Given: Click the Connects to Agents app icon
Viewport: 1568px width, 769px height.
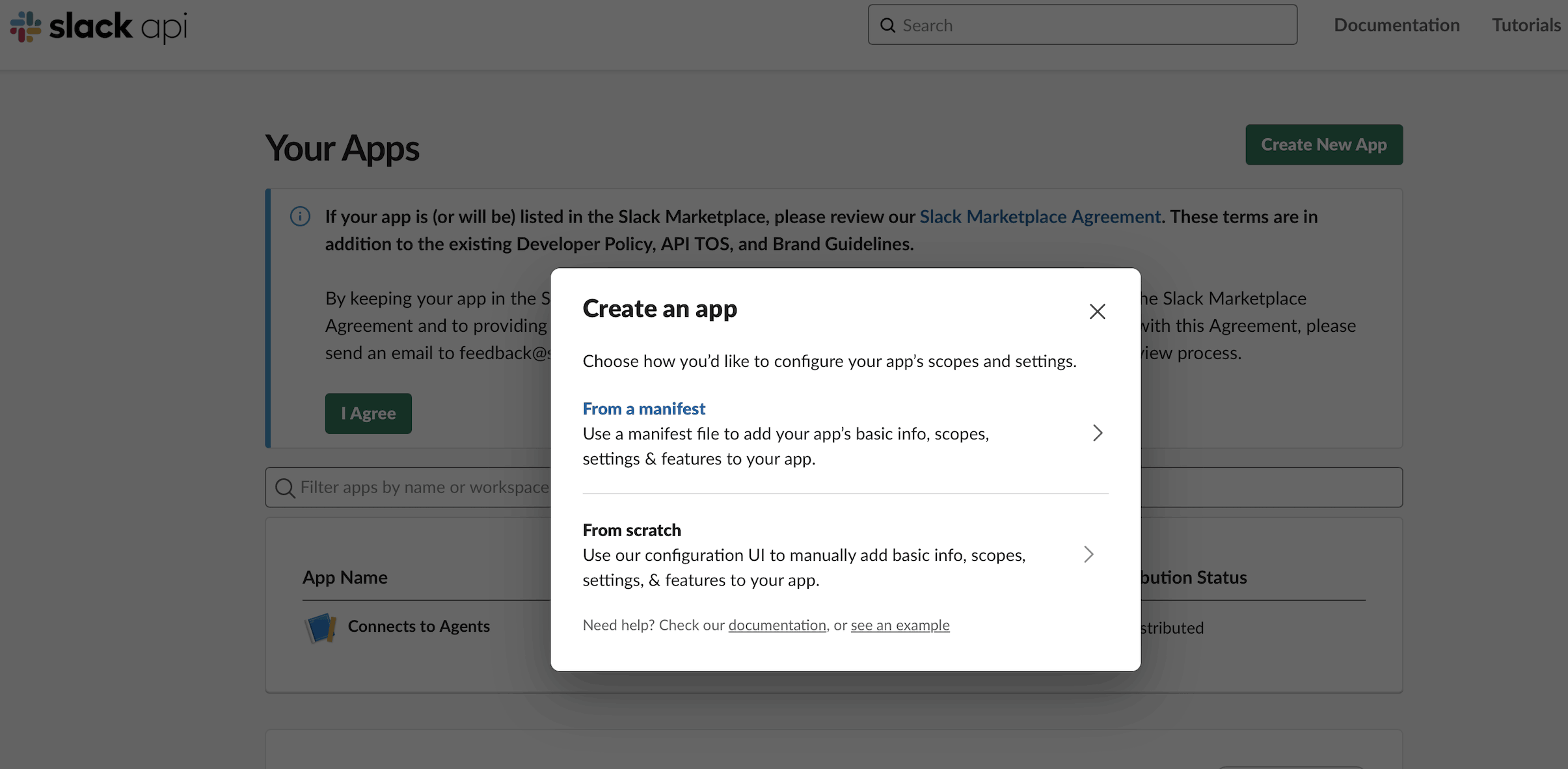Looking at the screenshot, I should [x=319, y=627].
